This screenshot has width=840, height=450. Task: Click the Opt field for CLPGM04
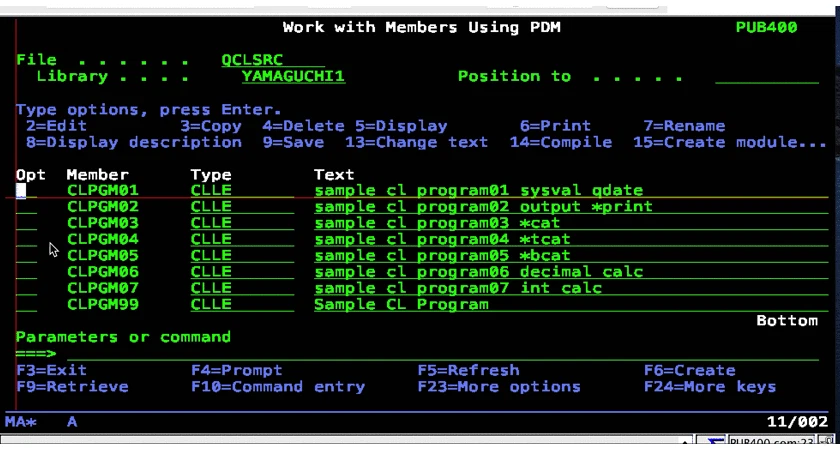(x=26, y=239)
